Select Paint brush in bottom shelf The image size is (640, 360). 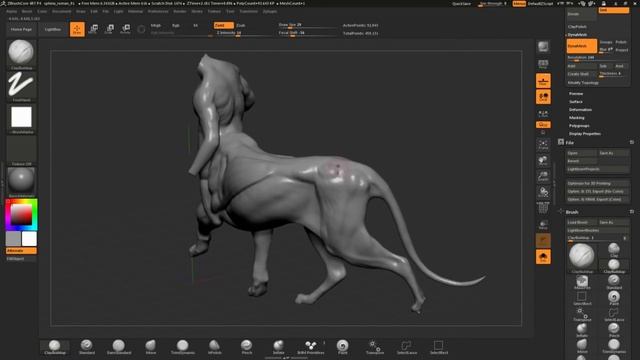coord(342,347)
